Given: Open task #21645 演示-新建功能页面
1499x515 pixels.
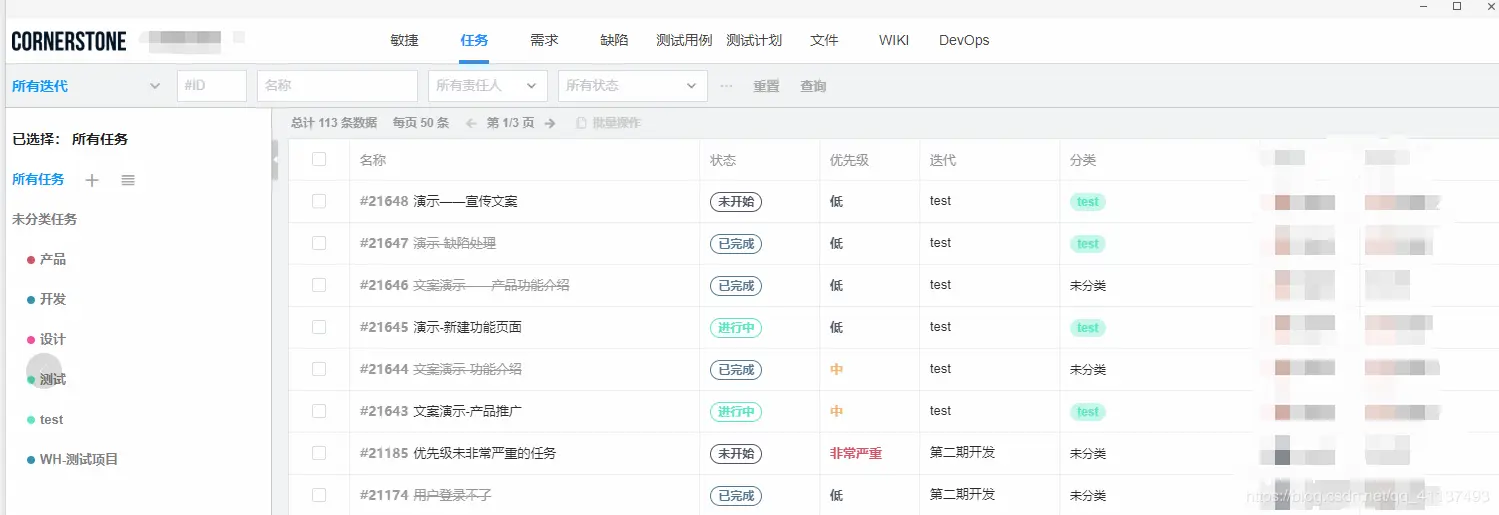Looking at the screenshot, I should pyautogui.click(x=440, y=327).
